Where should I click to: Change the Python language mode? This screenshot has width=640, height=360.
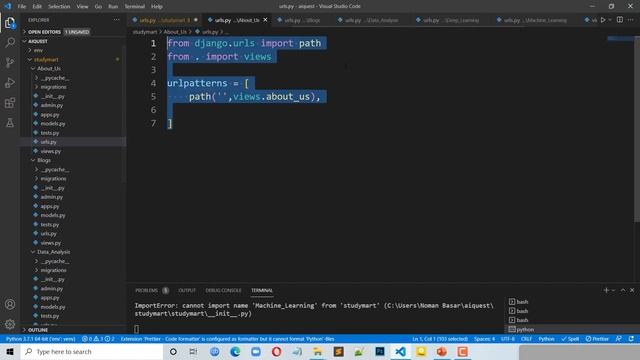point(546,339)
